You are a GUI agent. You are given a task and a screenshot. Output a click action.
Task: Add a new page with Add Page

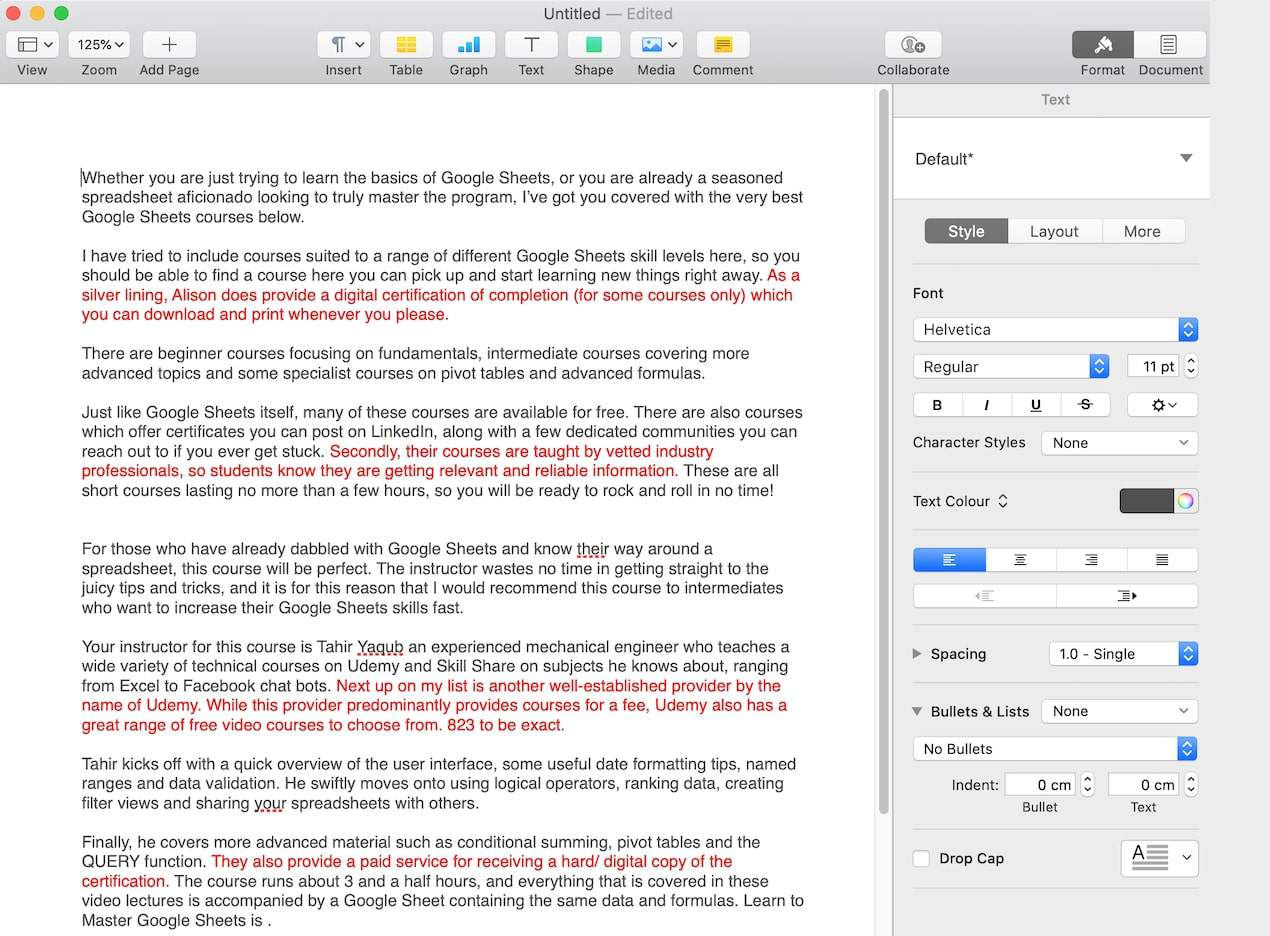click(168, 44)
